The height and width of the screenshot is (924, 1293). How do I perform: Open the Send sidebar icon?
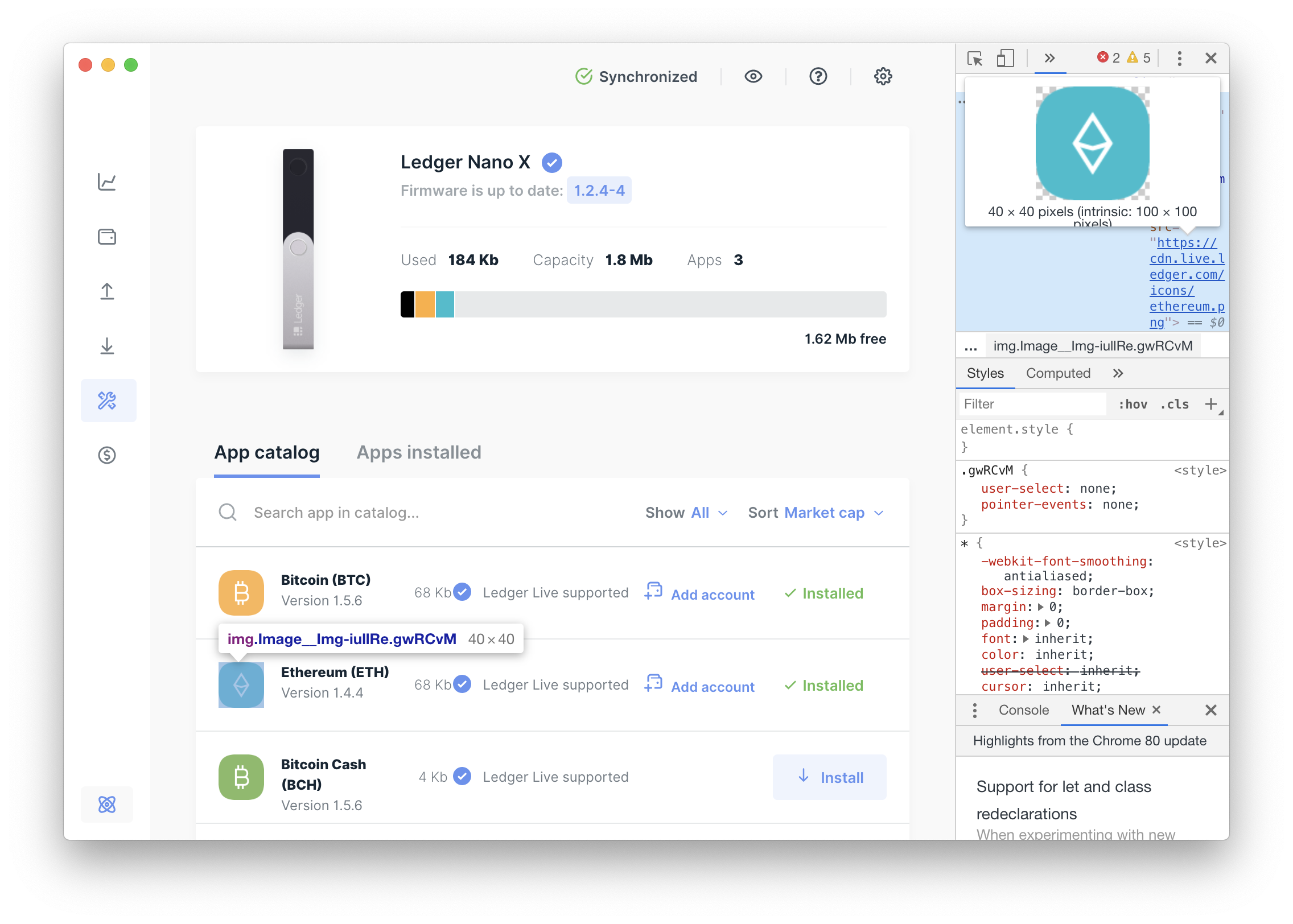click(x=107, y=291)
